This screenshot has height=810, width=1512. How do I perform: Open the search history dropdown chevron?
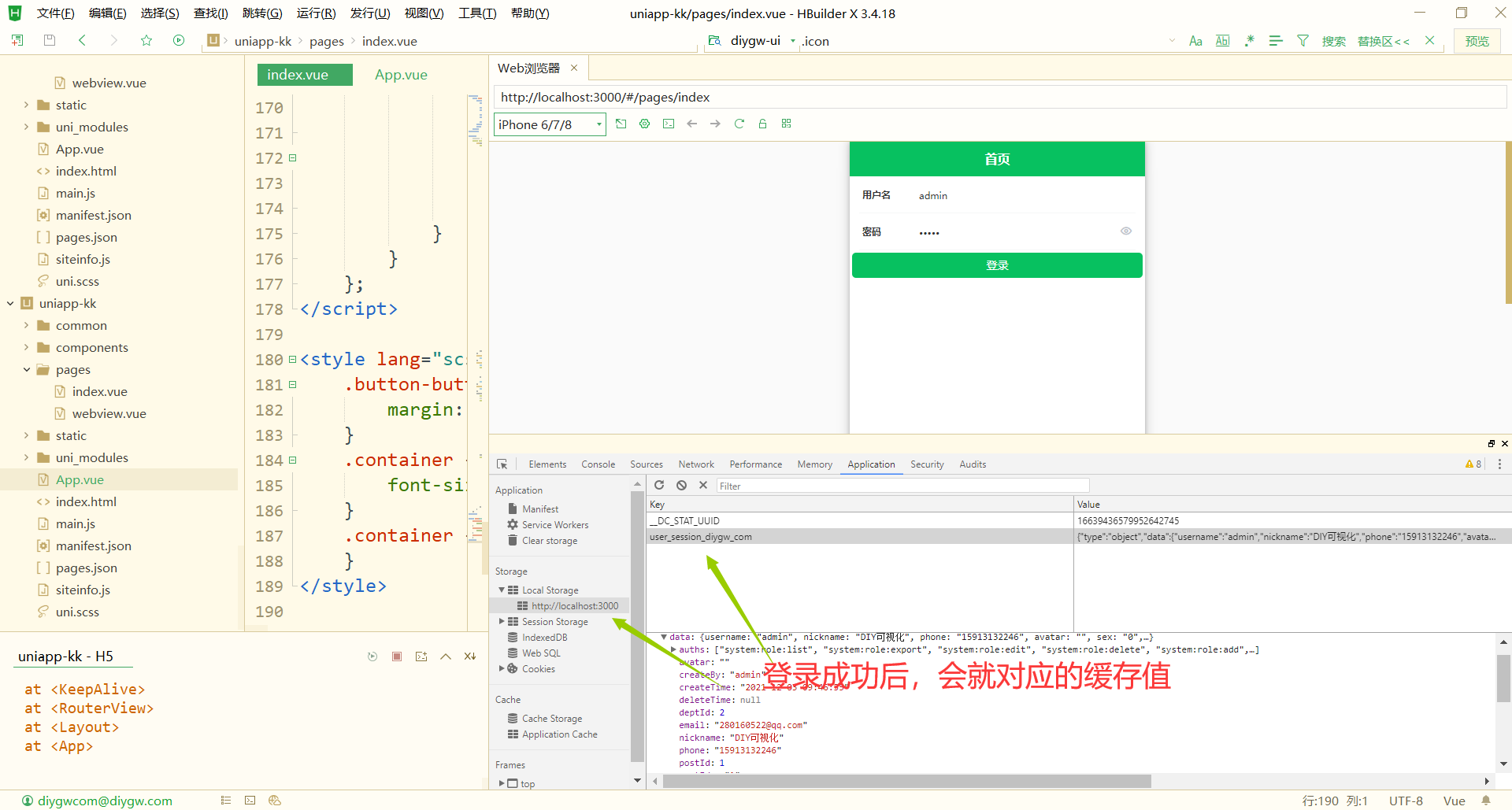pos(1172,41)
